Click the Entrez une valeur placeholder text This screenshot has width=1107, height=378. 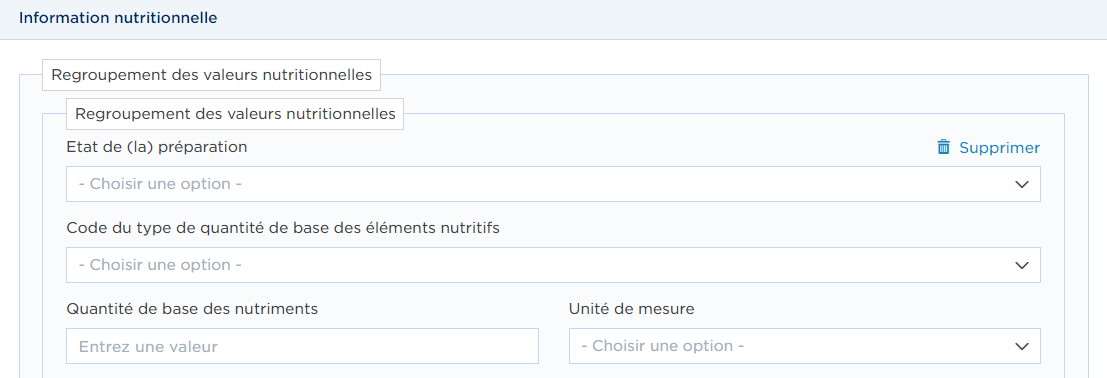point(148,346)
